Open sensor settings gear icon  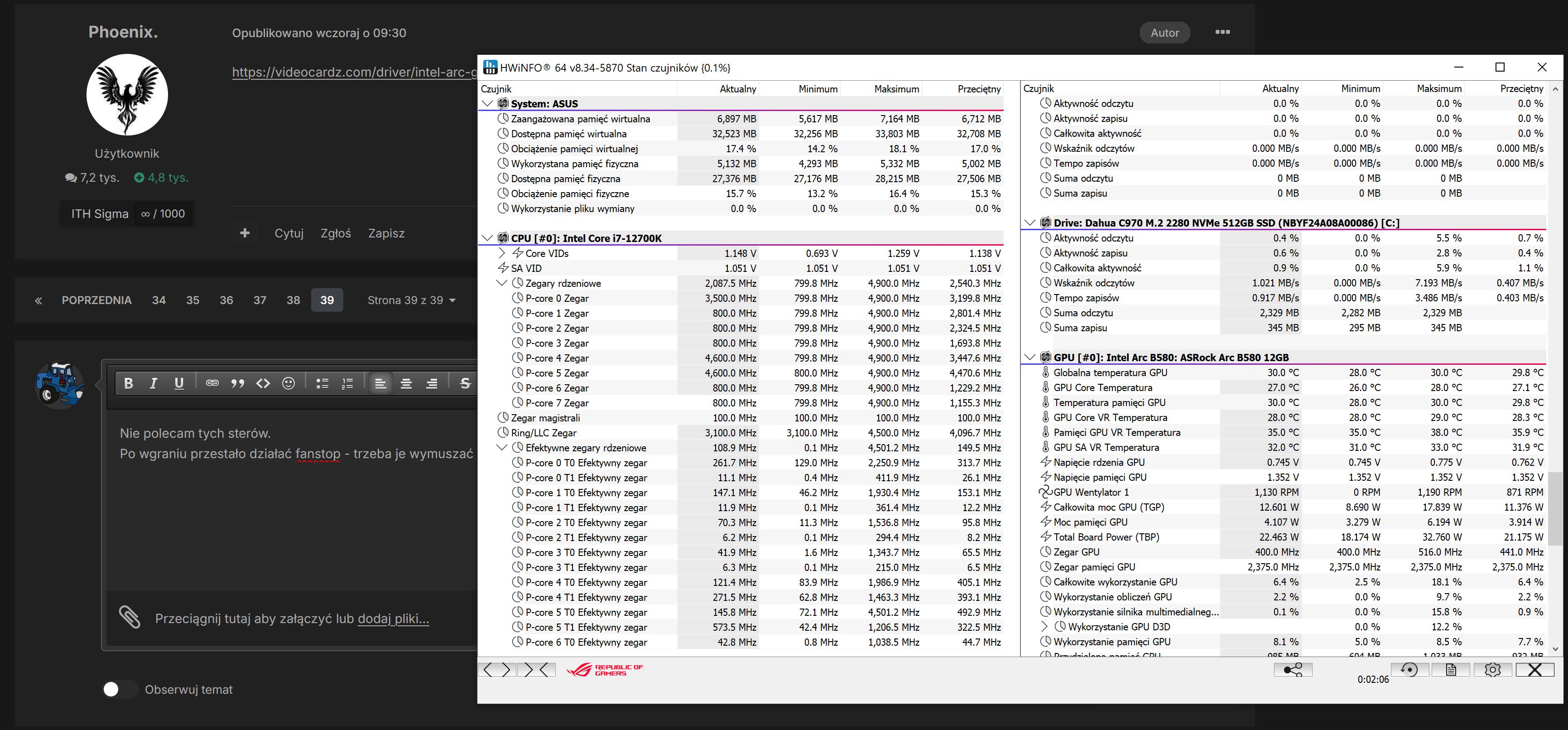[1492, 670]
